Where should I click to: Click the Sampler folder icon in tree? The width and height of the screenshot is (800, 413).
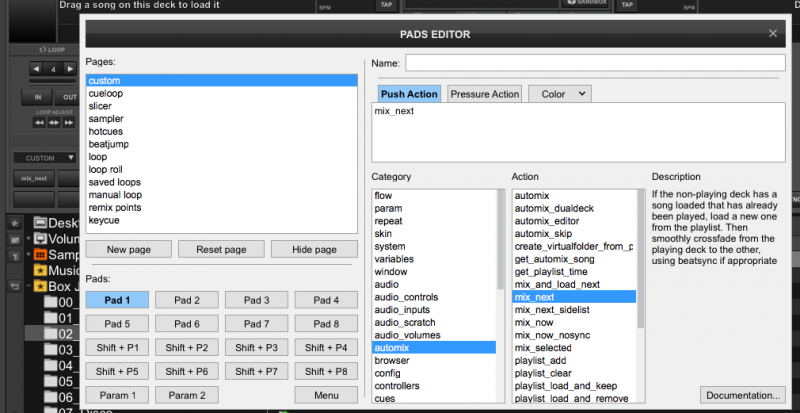40,255
